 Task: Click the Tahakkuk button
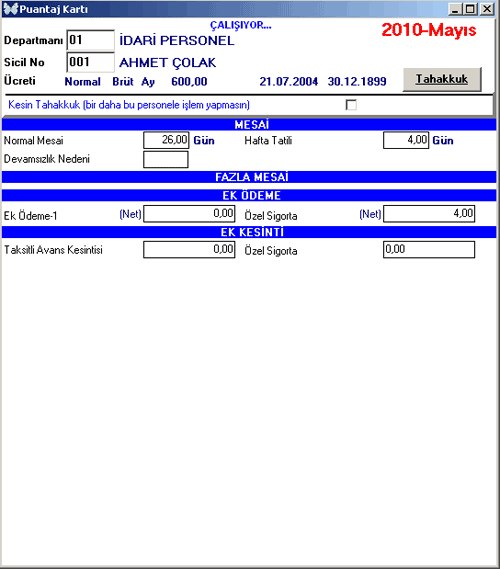tap(442, 79)
